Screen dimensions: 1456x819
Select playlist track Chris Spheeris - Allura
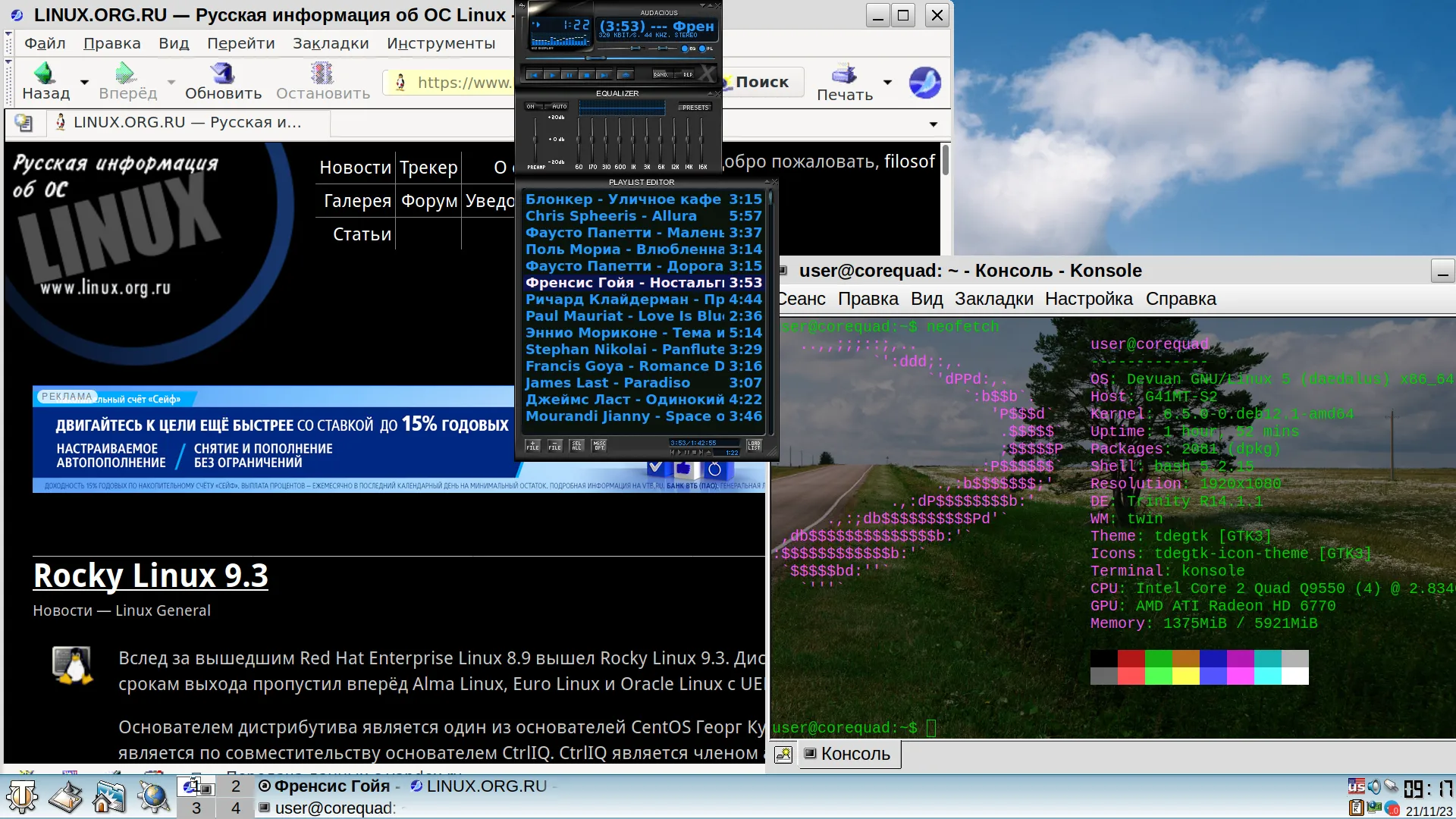(x=644, y=216)
